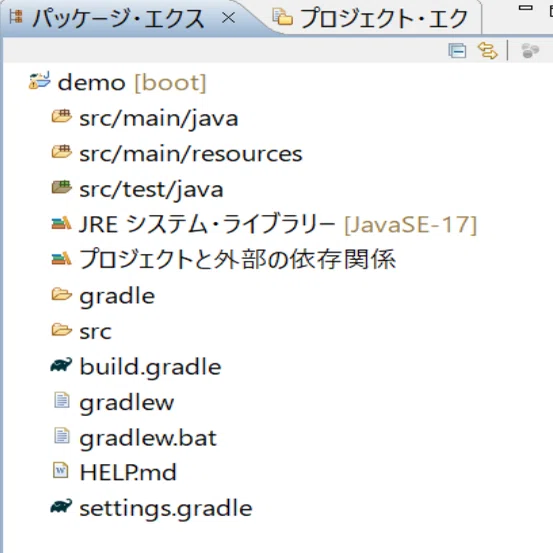Open the src/main/java source folder

pos(159,118)
